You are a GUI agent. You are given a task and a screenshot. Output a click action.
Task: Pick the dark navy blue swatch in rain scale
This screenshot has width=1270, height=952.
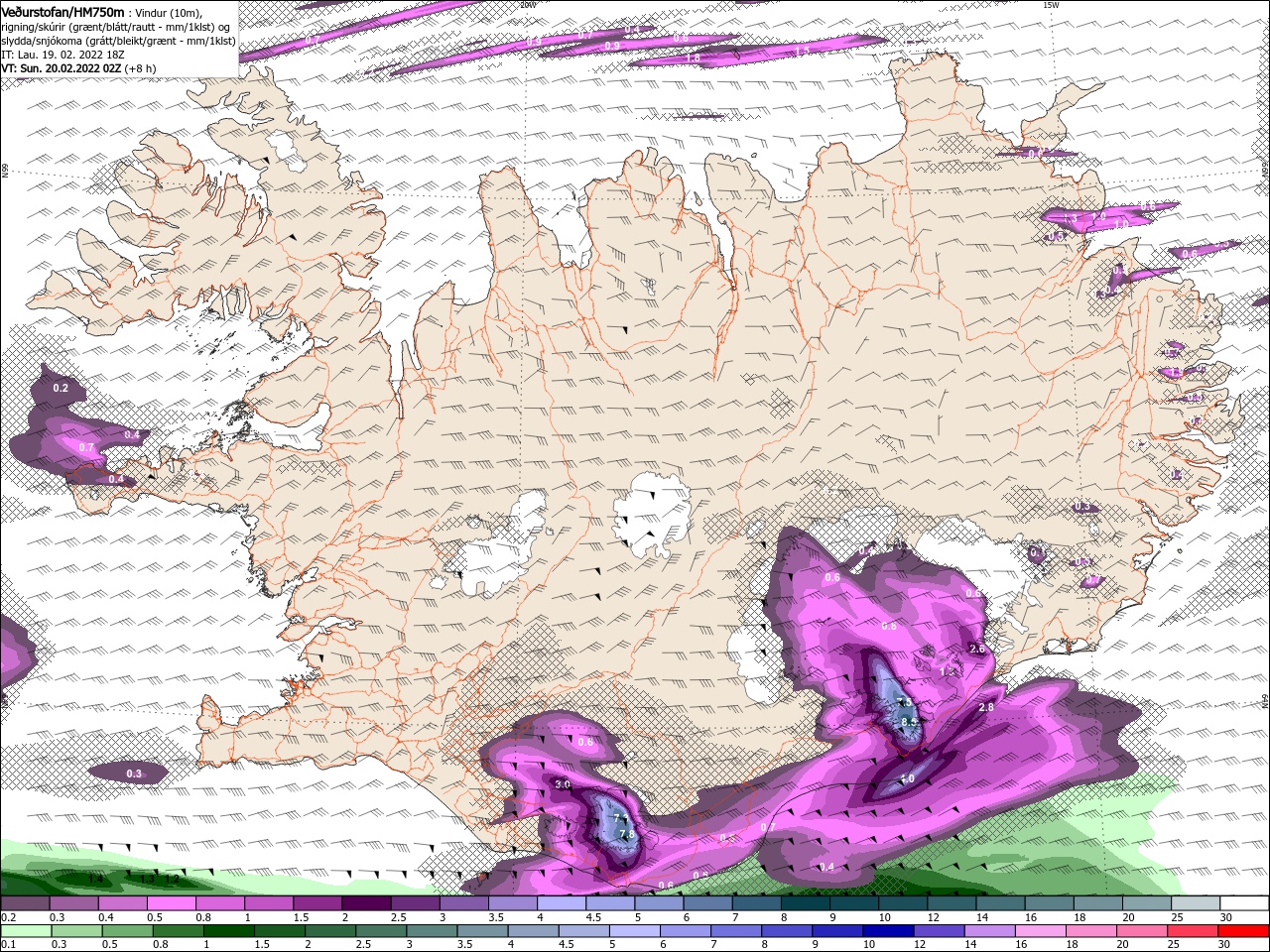(x=886, y=931)
